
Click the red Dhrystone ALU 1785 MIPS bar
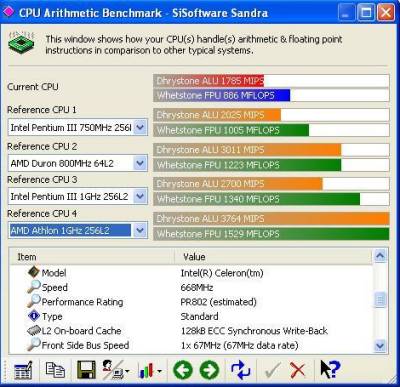(209, 81)
